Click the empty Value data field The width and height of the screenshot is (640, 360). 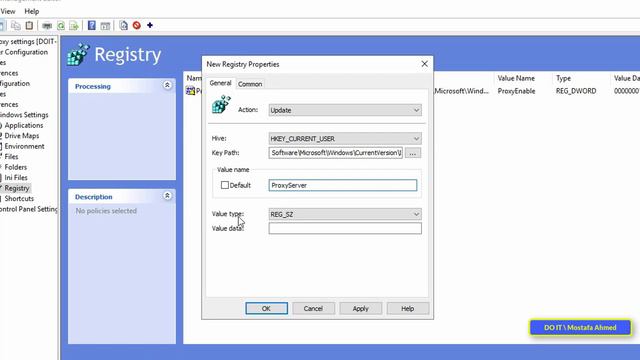click(x=345, y=228)
